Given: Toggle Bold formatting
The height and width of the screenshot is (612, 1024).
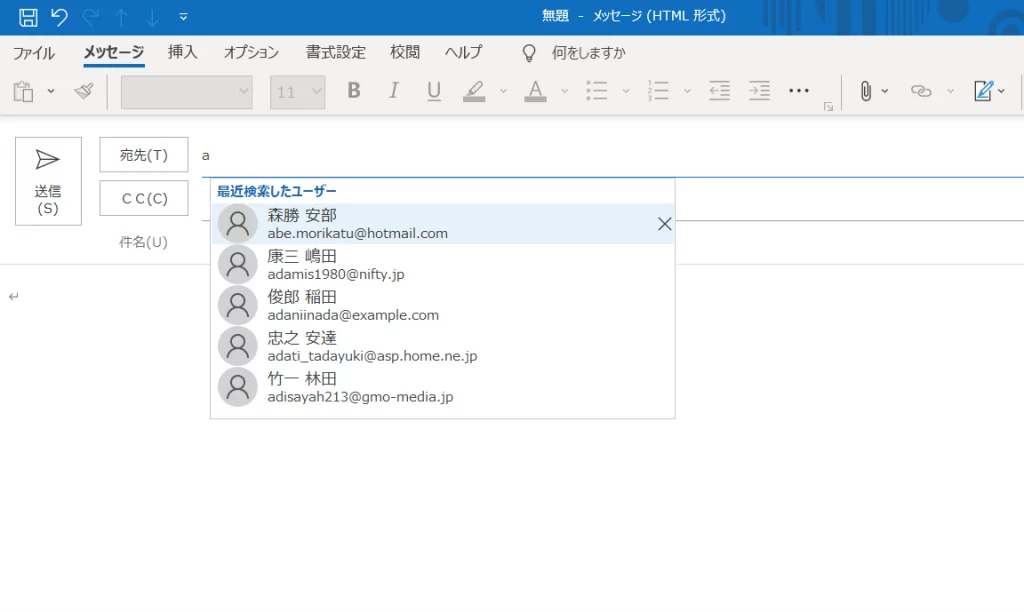Looking at the screenshot, I should 353,91.
